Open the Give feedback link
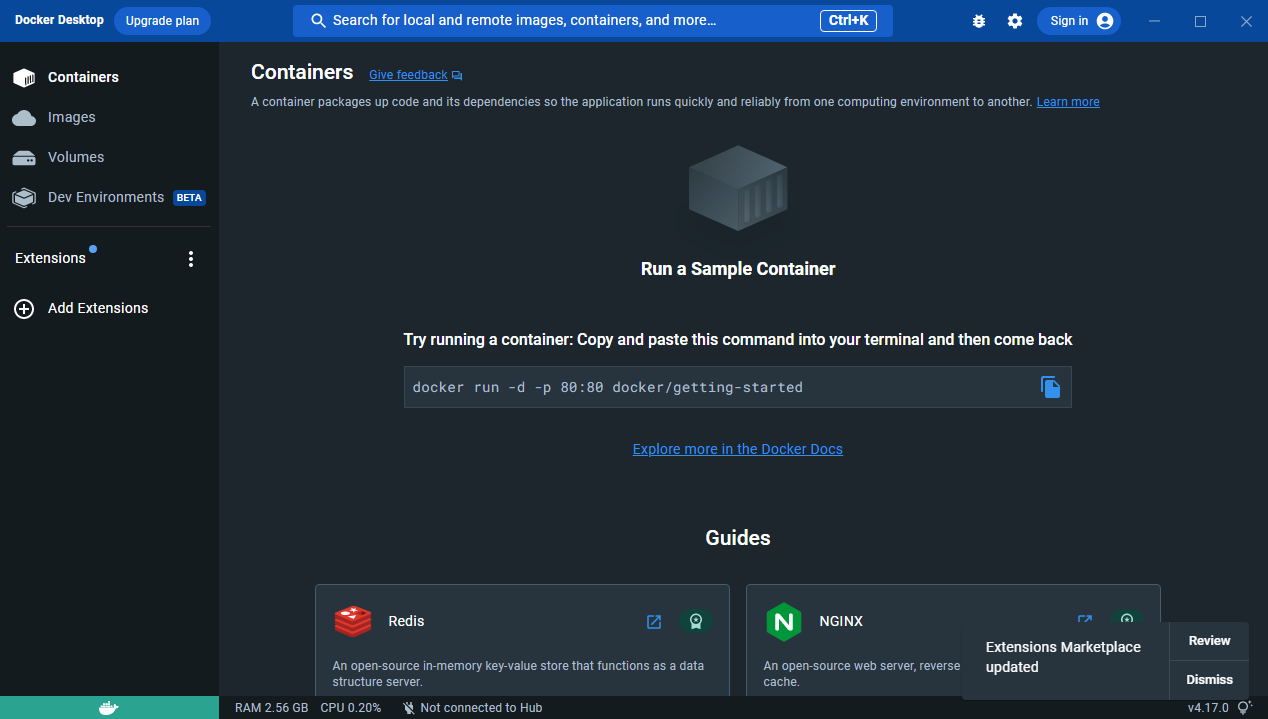The image size is (1268, 719). click(415, 75)
